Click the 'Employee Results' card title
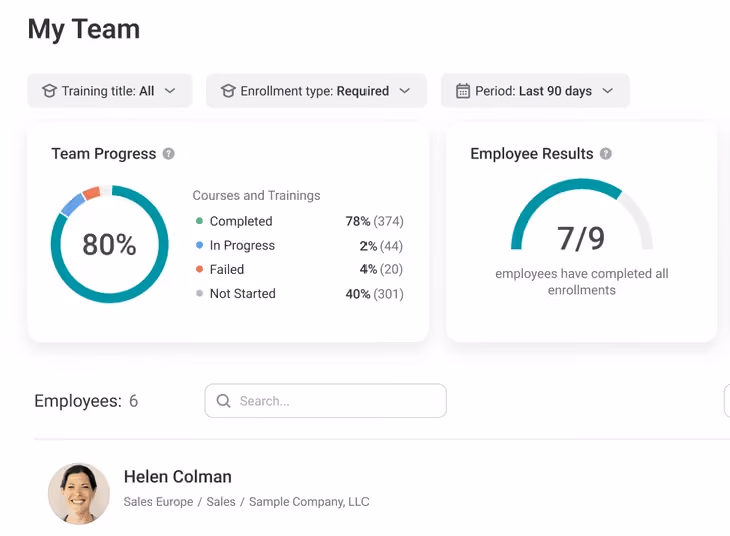The height and width of the screenshot is (536, 730). pos(532,154)
